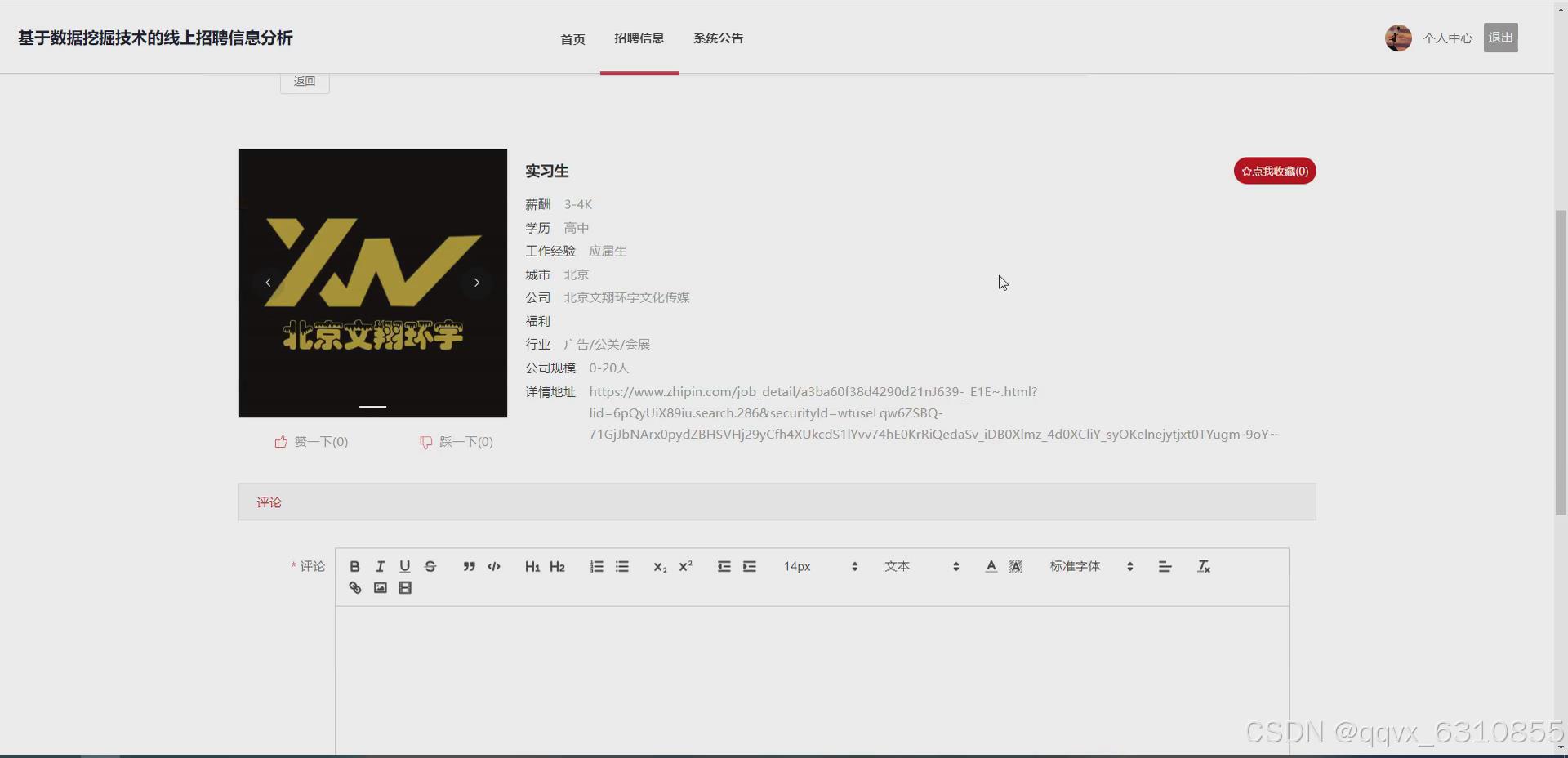Show previous image in carousel
The height and width of the screenshot is (758, 1568).
[268, 283]
